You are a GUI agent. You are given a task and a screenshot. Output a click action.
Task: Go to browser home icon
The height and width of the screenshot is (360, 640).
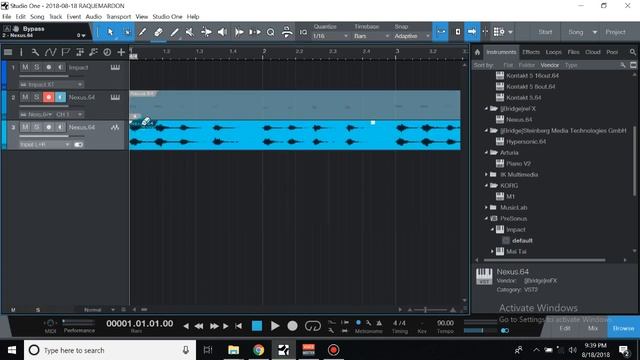(x=477, y=52)
